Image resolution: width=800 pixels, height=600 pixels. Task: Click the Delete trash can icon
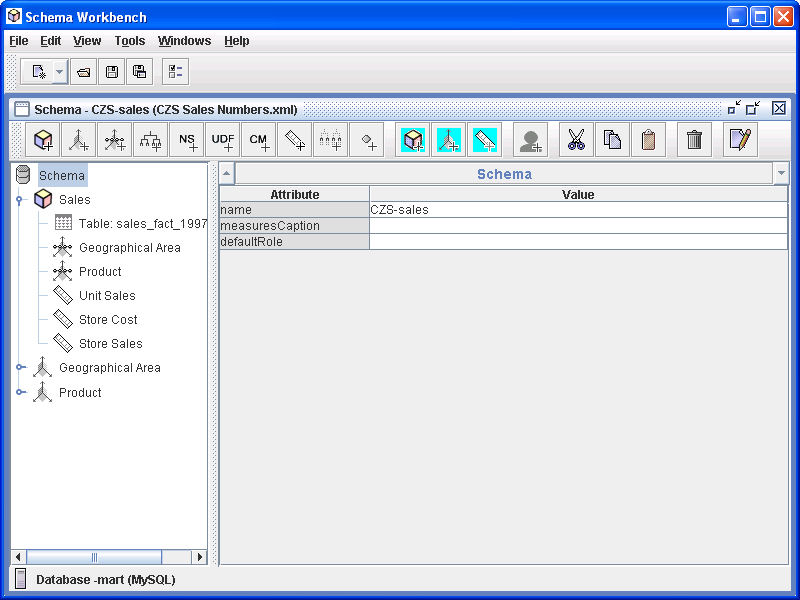click(x=694, y=139)
